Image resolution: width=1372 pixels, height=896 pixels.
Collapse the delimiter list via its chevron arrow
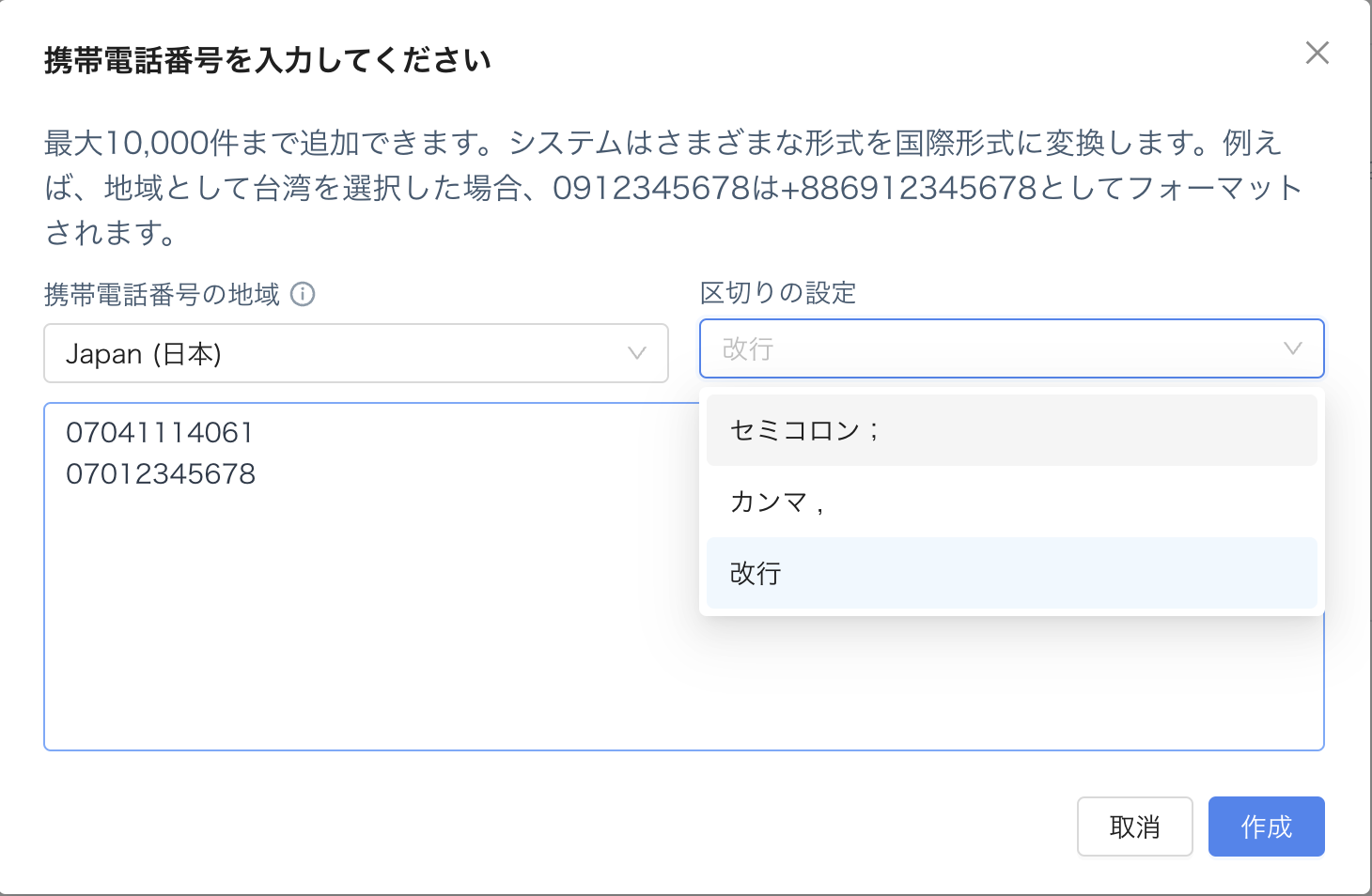tap(1293, 349)
